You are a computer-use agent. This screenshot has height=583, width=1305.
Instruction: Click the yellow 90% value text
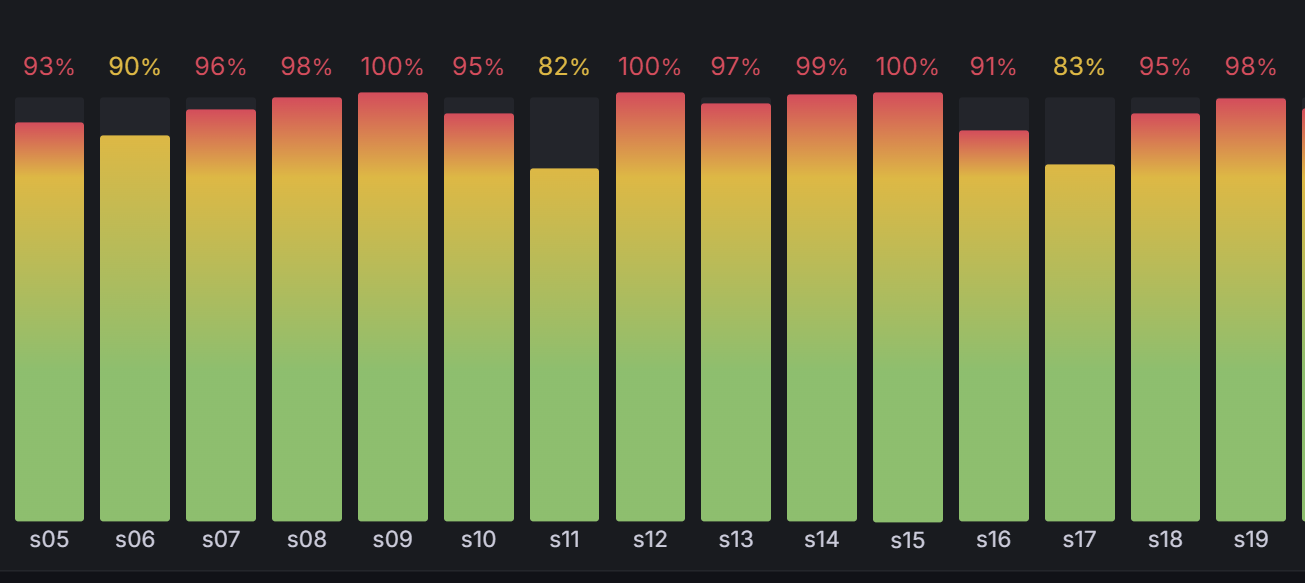point(135,67)
